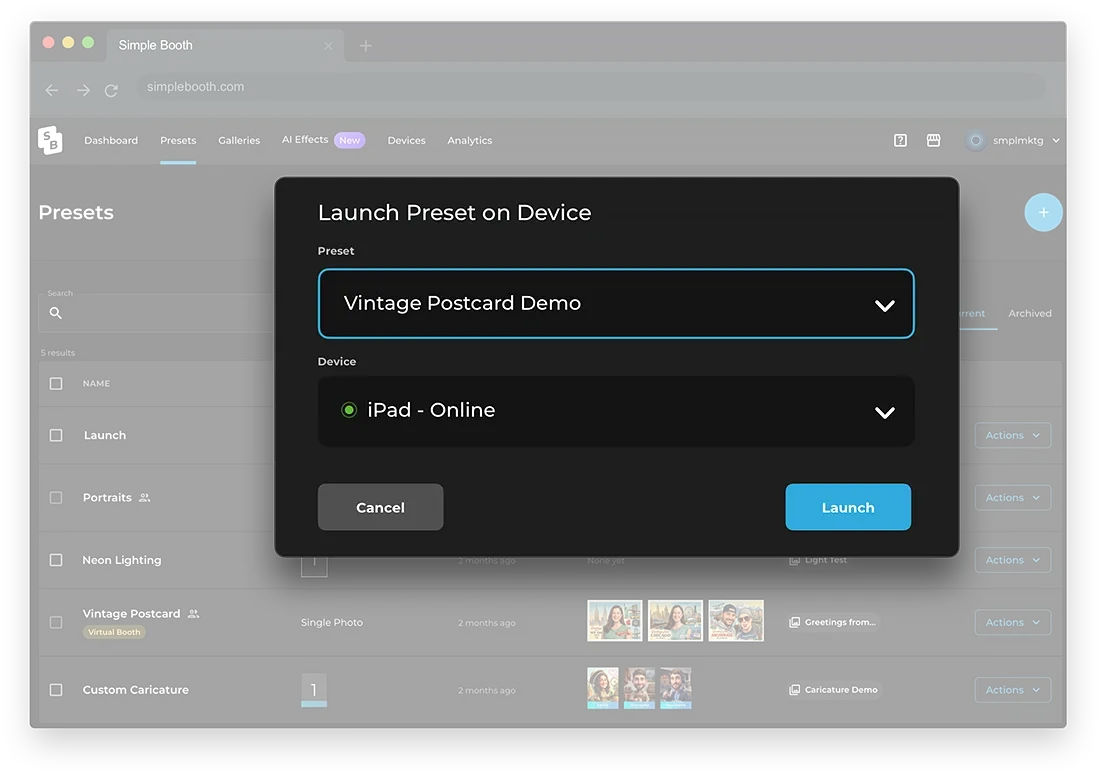Open the Analytics nav item
Image resolution: width=1100 pixels, height=774 pixels.
click(470, 140)
